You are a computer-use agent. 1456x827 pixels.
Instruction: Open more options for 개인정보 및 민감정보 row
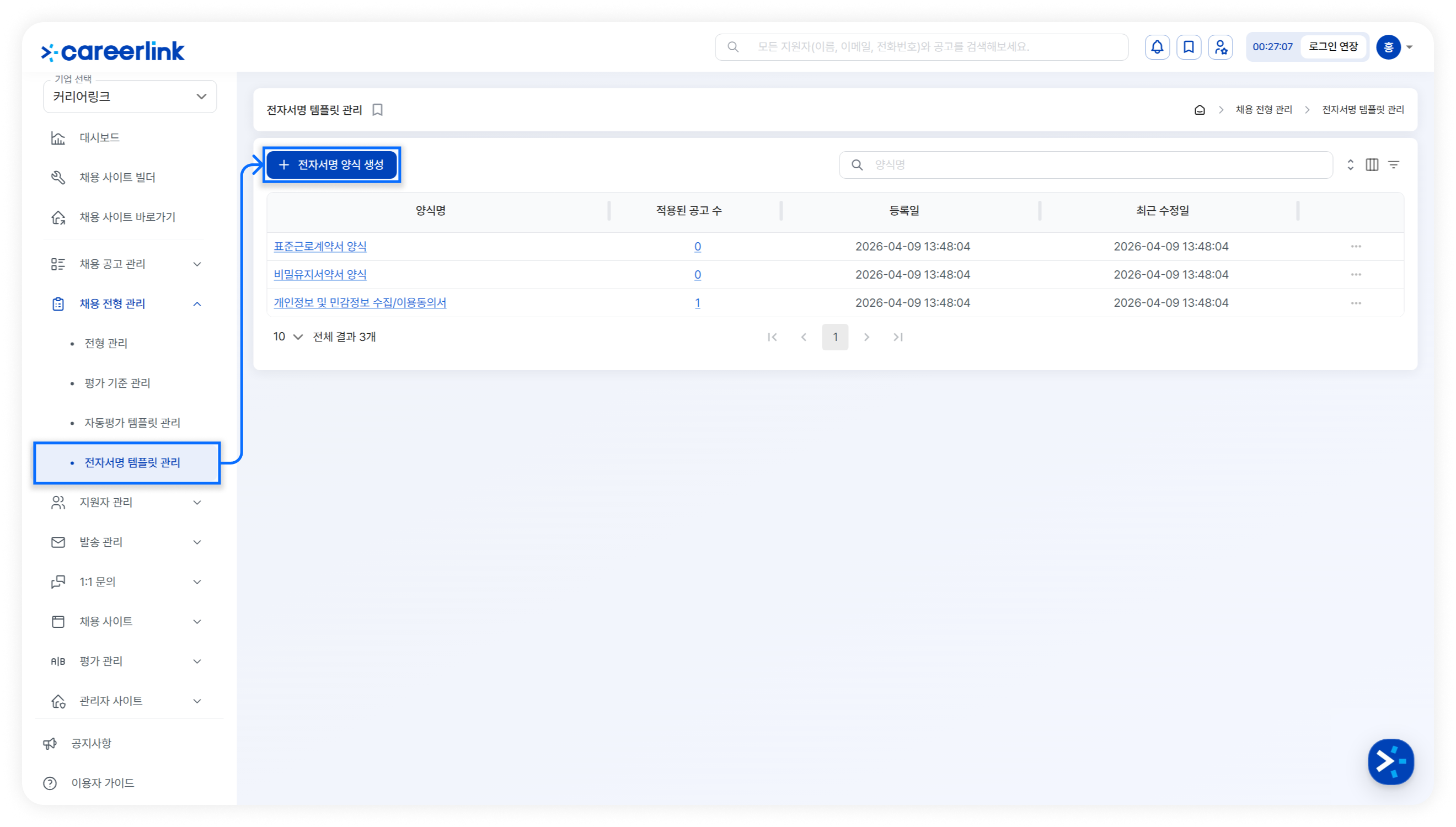(x=1356, y=303)
